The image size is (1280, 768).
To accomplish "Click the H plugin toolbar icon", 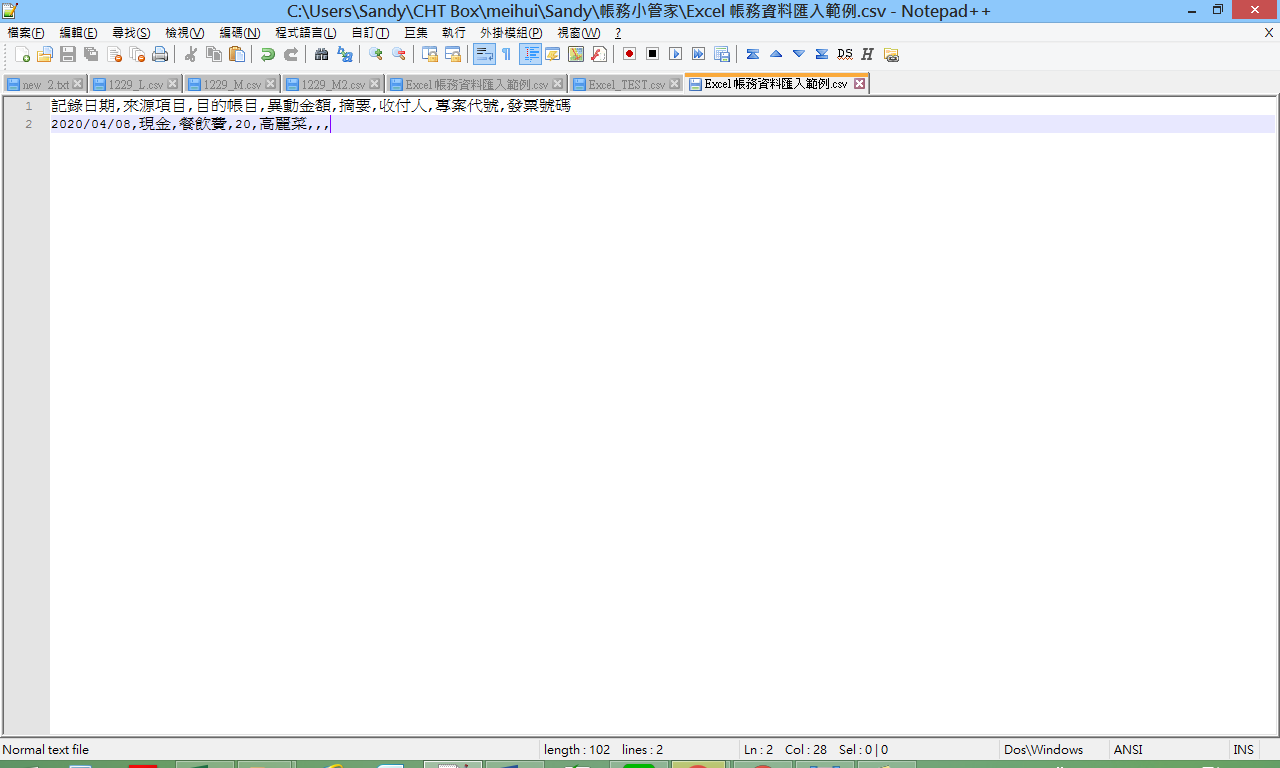I will pyautogui.click(x=867, y=54).
